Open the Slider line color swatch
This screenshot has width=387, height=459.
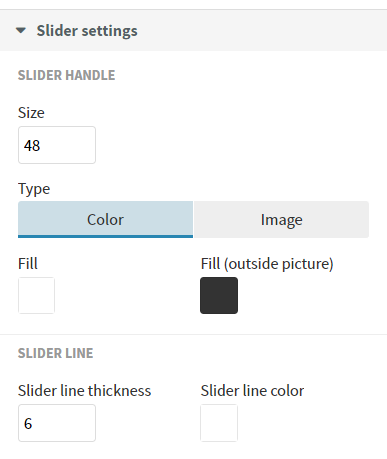pyautogui.click(x=219, y=423)
